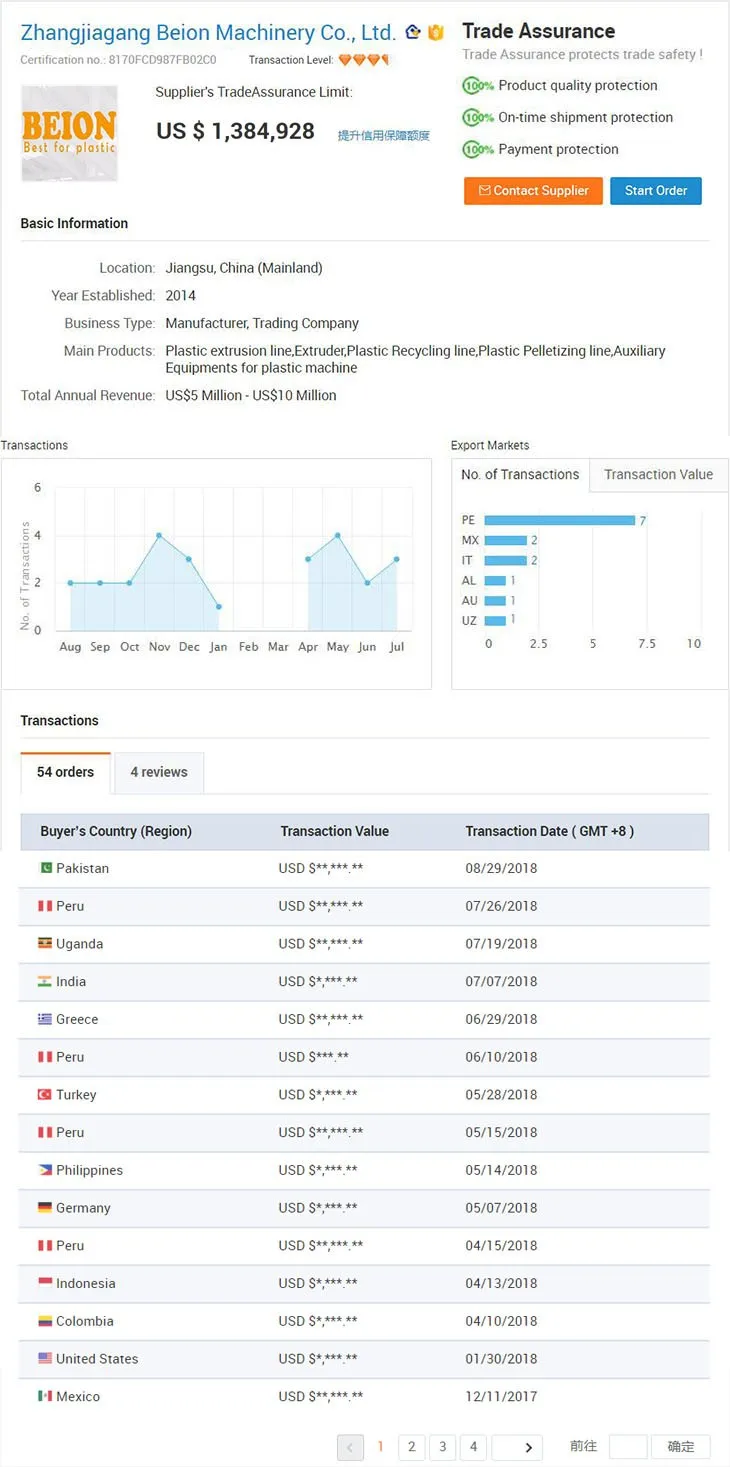
Task: Click the Turkey flag icon
Action: coord(45,1094)
